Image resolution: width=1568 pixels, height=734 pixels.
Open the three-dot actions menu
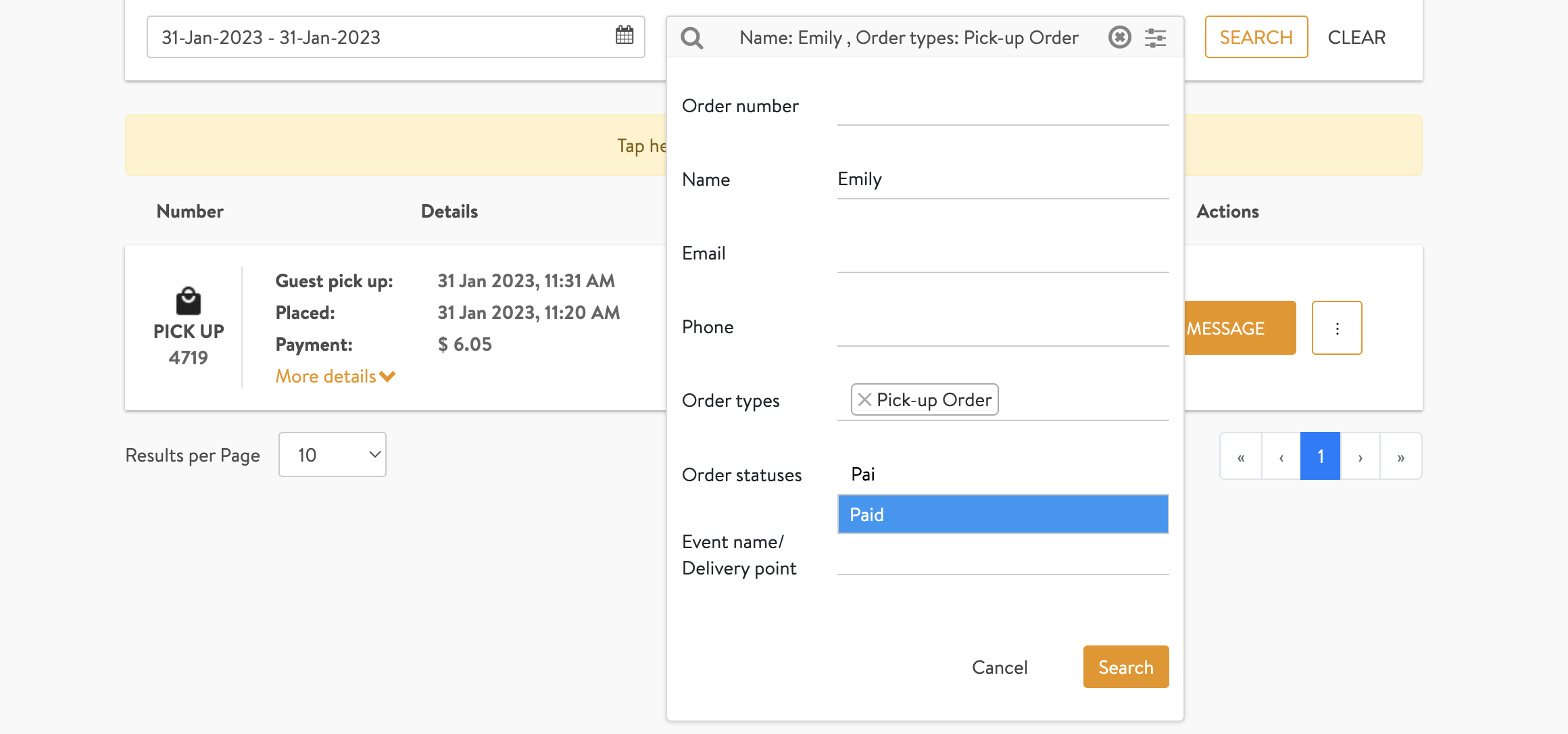click(x=1336, y=328)
